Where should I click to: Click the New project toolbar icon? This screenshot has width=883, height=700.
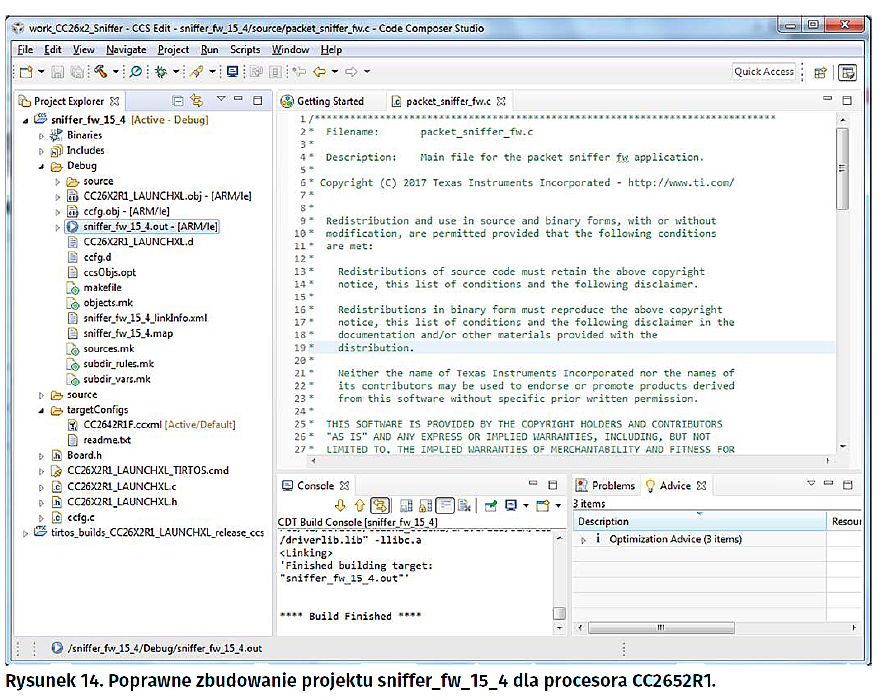click(26, 72)
